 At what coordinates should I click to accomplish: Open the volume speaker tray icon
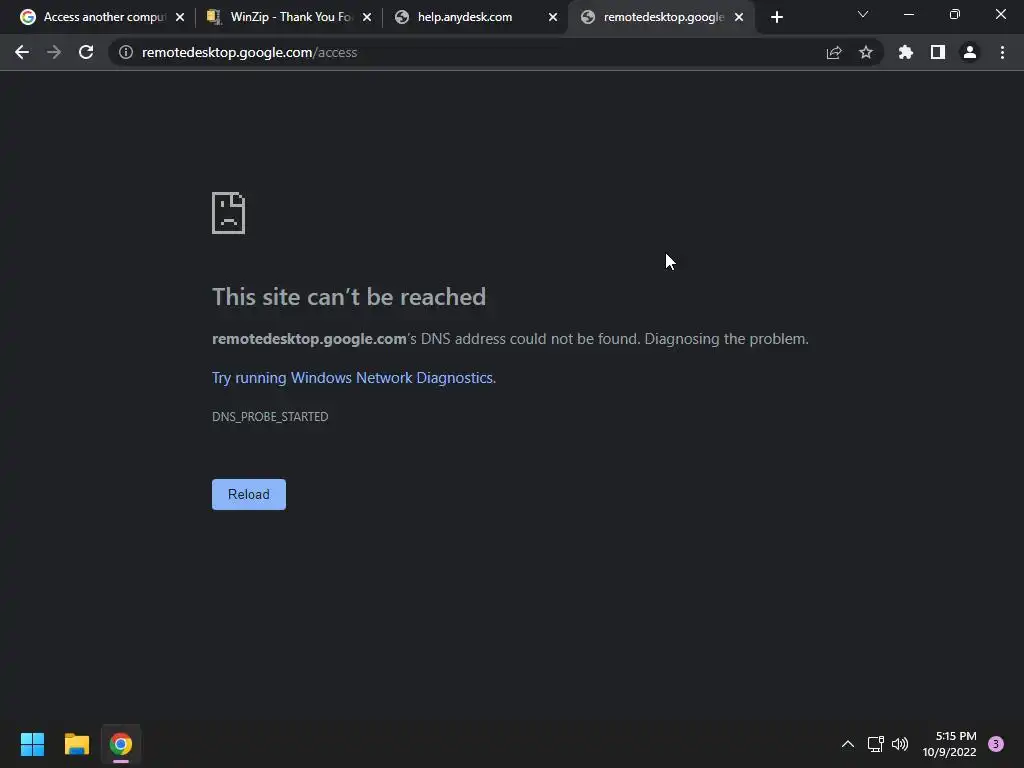click(900, 744)
